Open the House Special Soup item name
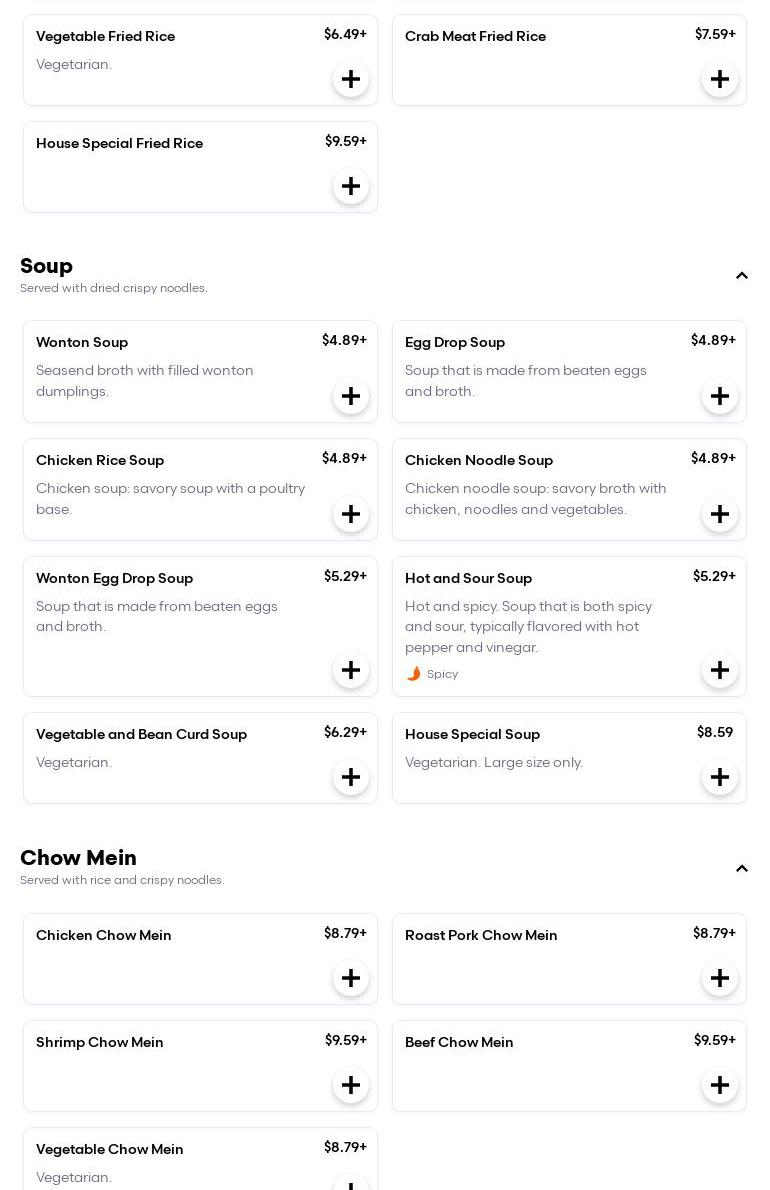This screenshot has width=770, height=1190. pos(472,734)
